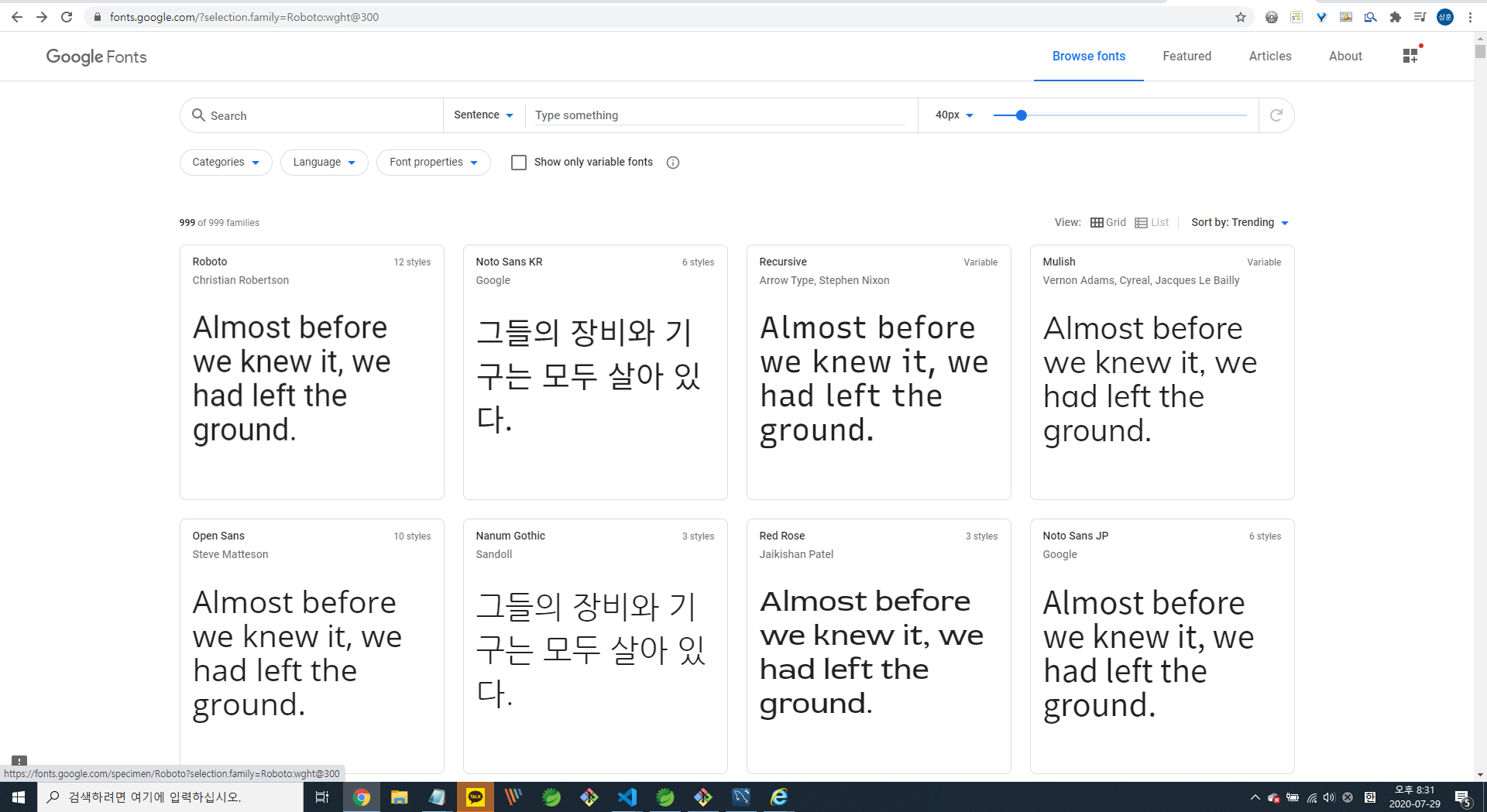Open Visual Studio Code from the taskbar

pos(627,797)
